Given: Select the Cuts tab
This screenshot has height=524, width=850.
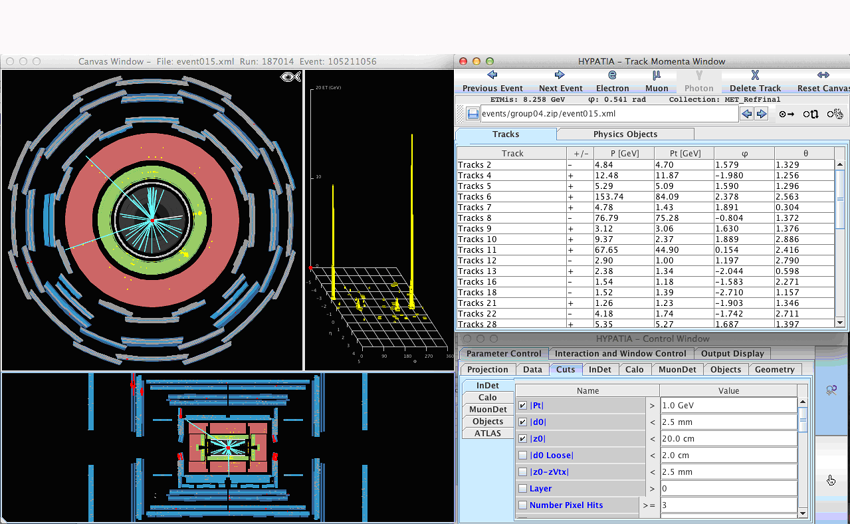Looking at the screenshot, I should coord(565,370).
